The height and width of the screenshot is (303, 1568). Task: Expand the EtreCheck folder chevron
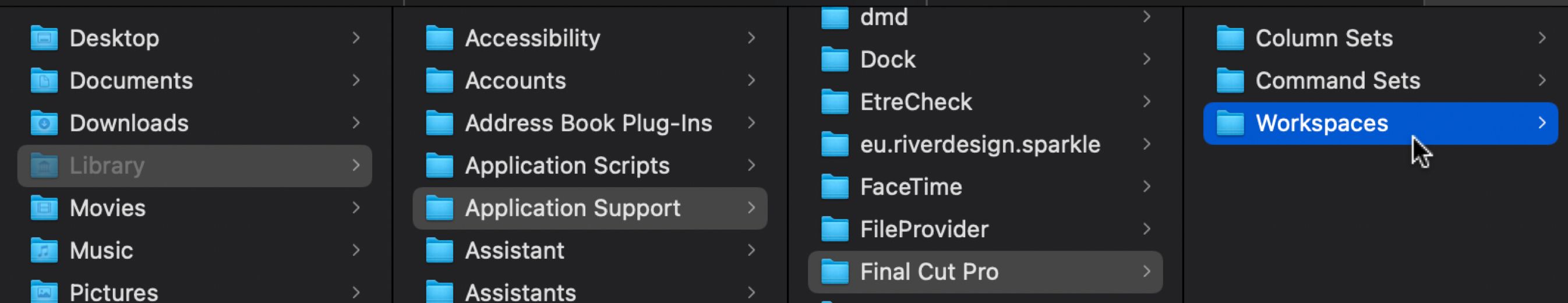1146,101
